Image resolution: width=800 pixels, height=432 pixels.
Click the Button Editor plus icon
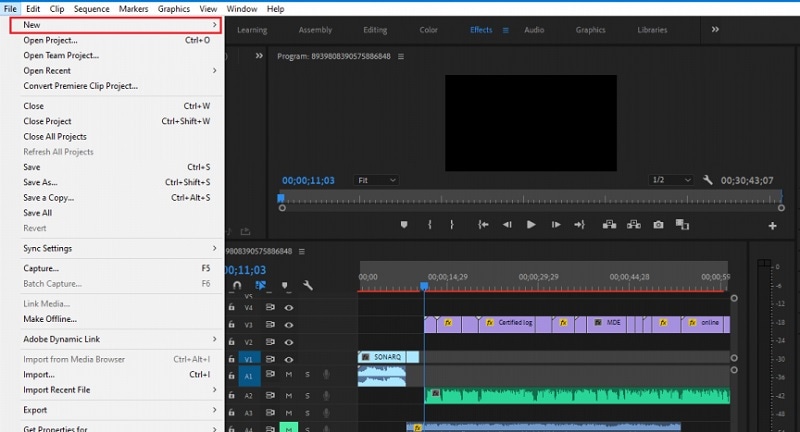point(772,226)
